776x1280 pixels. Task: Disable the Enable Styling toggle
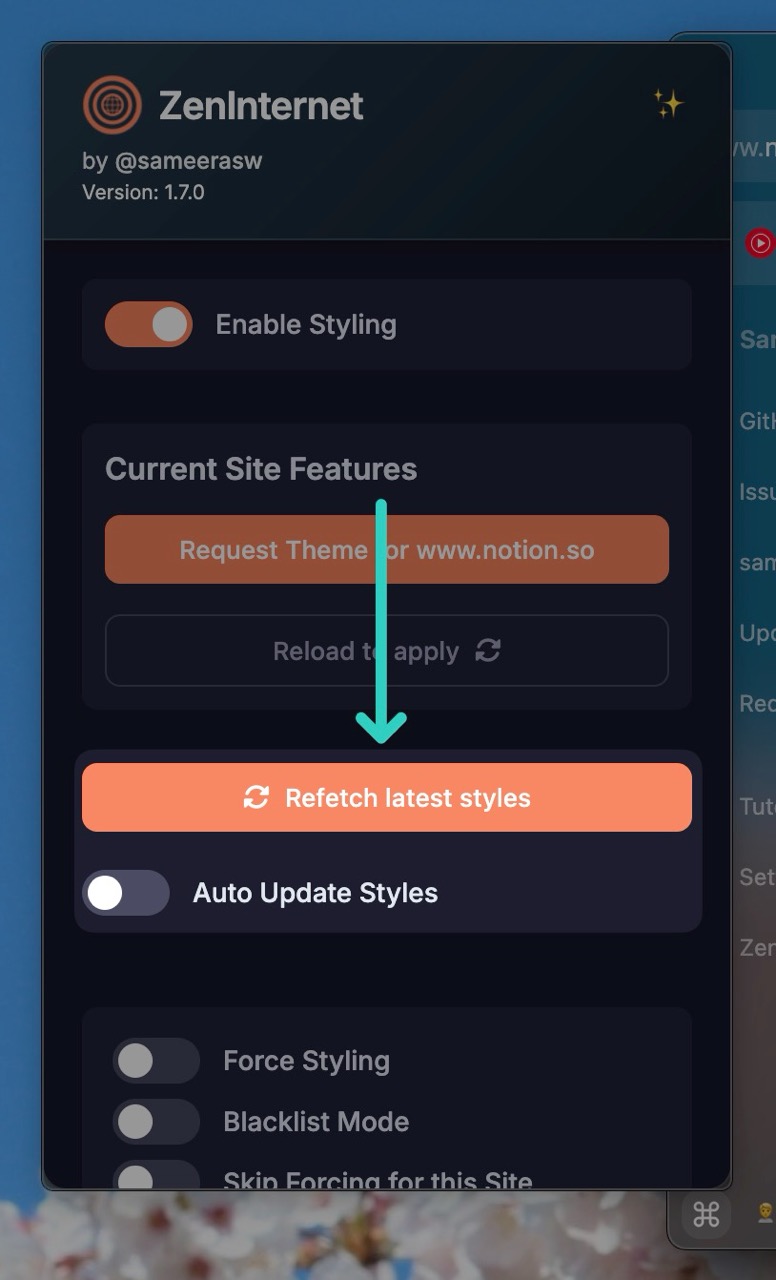point(148,324)
